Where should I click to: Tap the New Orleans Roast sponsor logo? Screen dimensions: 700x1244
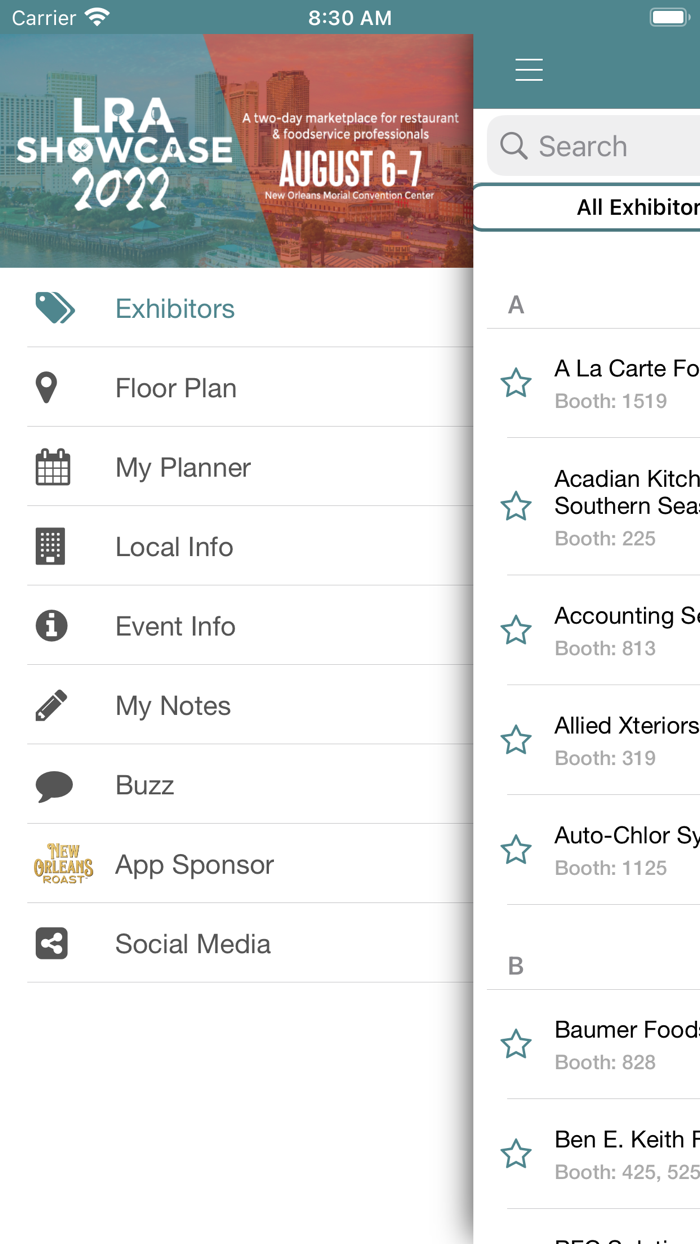[x=63, y=864]
